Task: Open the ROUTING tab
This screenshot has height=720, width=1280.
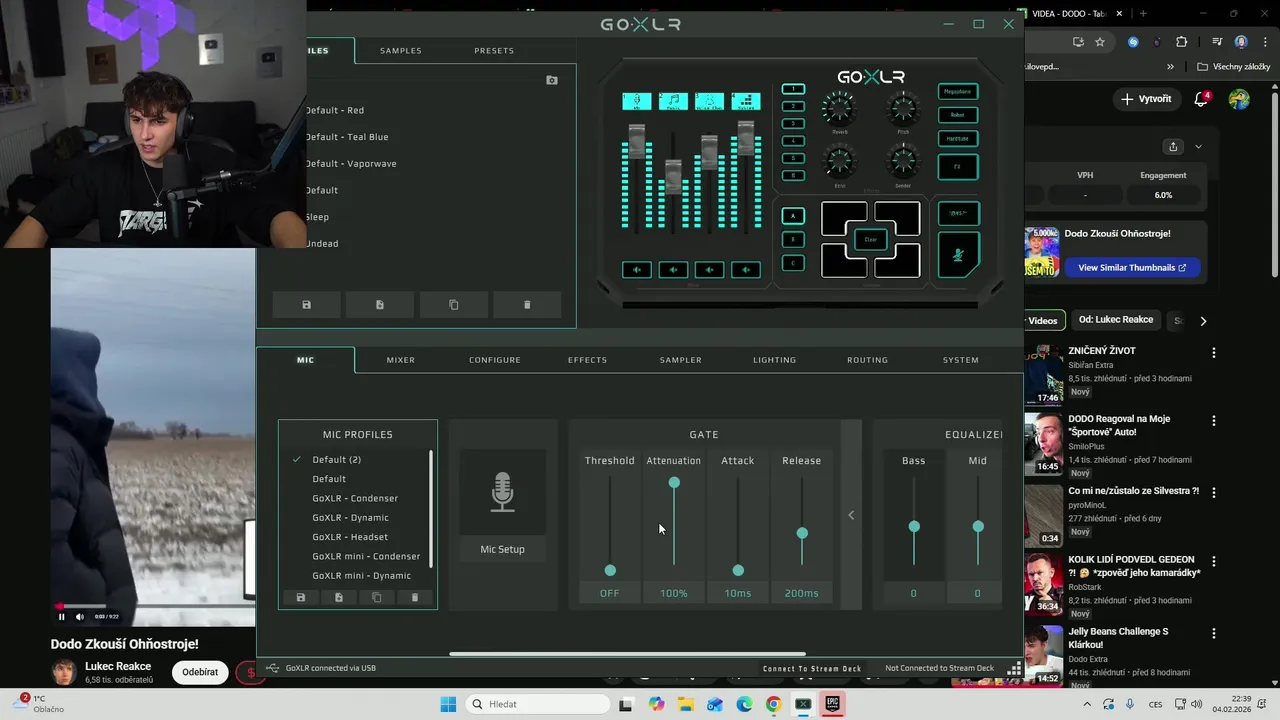Action: pos(867,360)
